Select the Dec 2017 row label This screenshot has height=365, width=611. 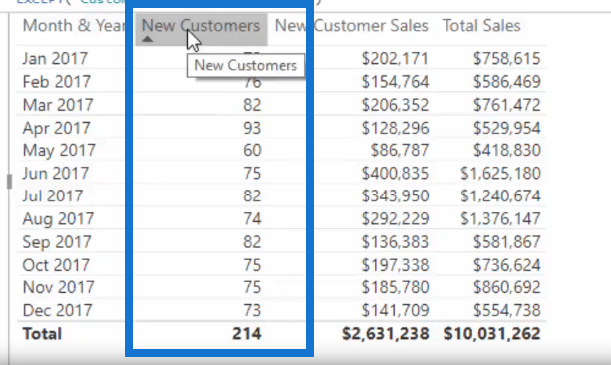57,310
